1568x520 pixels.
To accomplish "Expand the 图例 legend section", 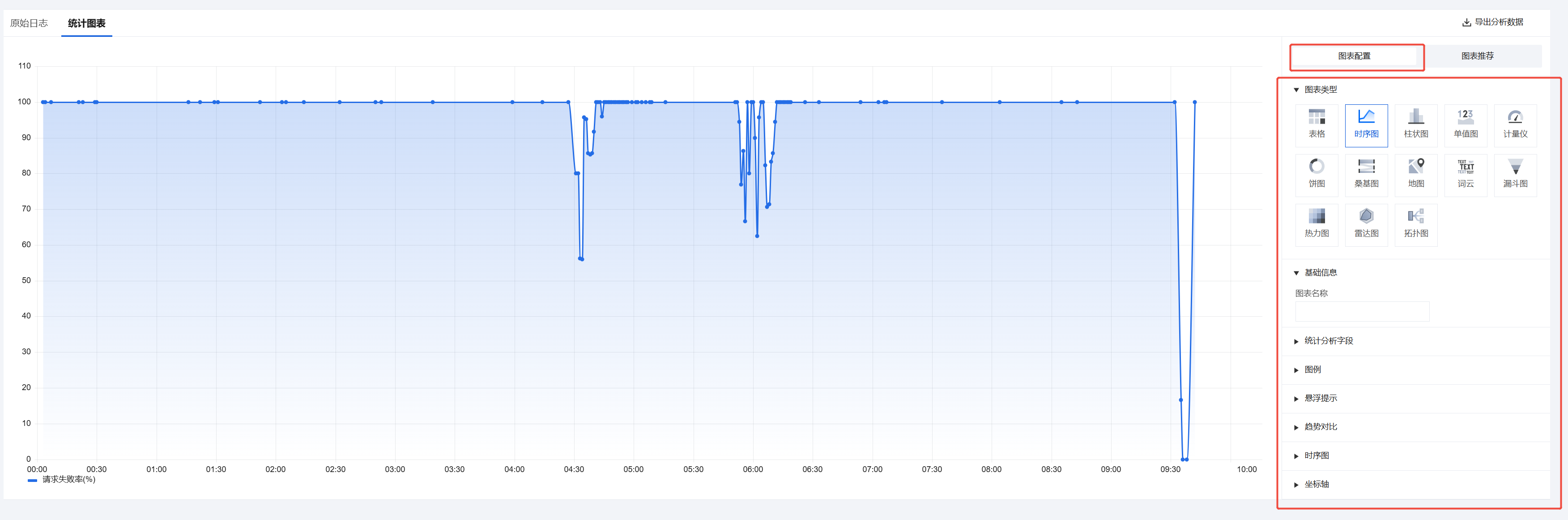I will (x=1312, y=370).
